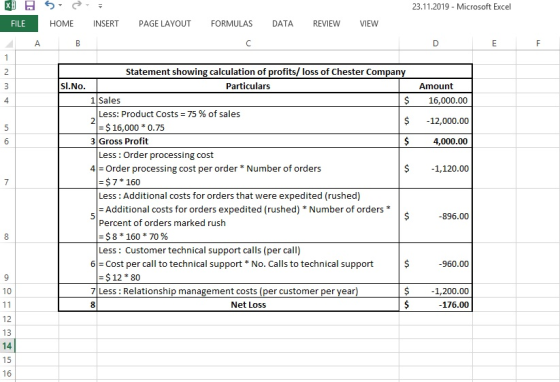Click the statement title cell for Chester Company
The image size is (560, 382).
[x=265, y=71]
